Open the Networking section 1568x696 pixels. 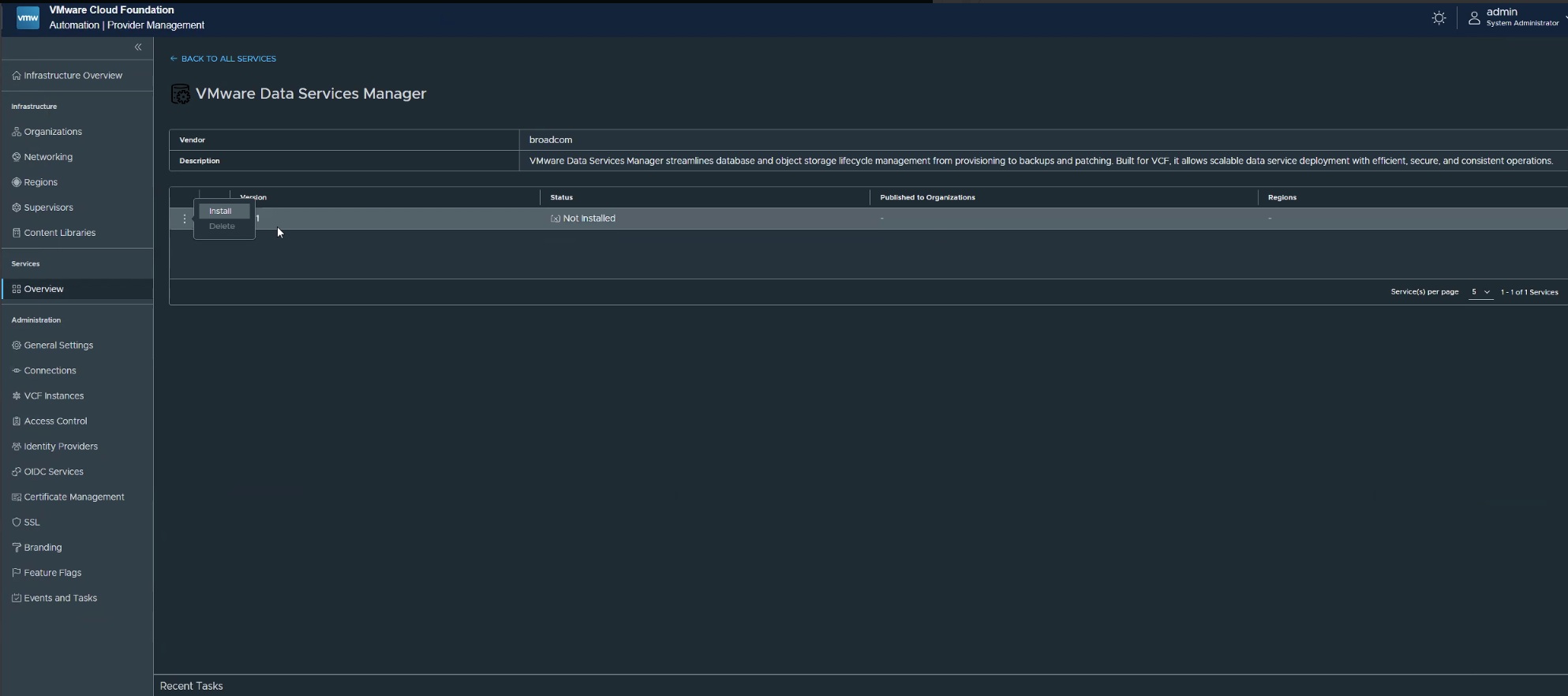(48, 157)
